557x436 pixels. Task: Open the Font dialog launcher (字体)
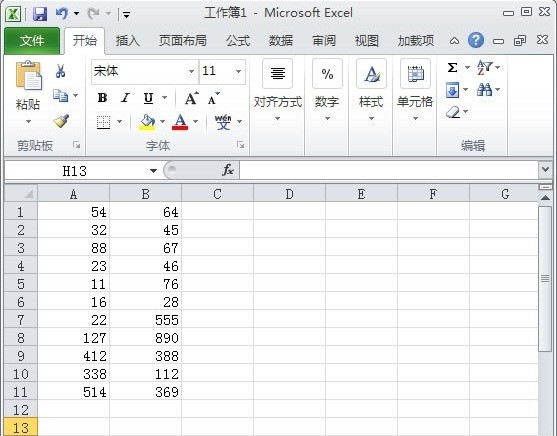(x=240, y=145)
